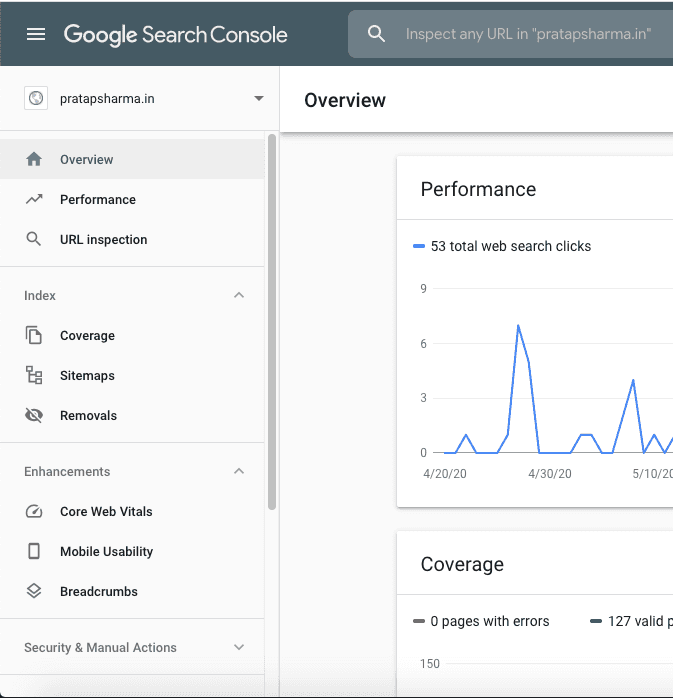Viewport: 673px width, 698px height.
Task: Click the Breadcrumbs layers icon
Action: (x=34, y=591)
